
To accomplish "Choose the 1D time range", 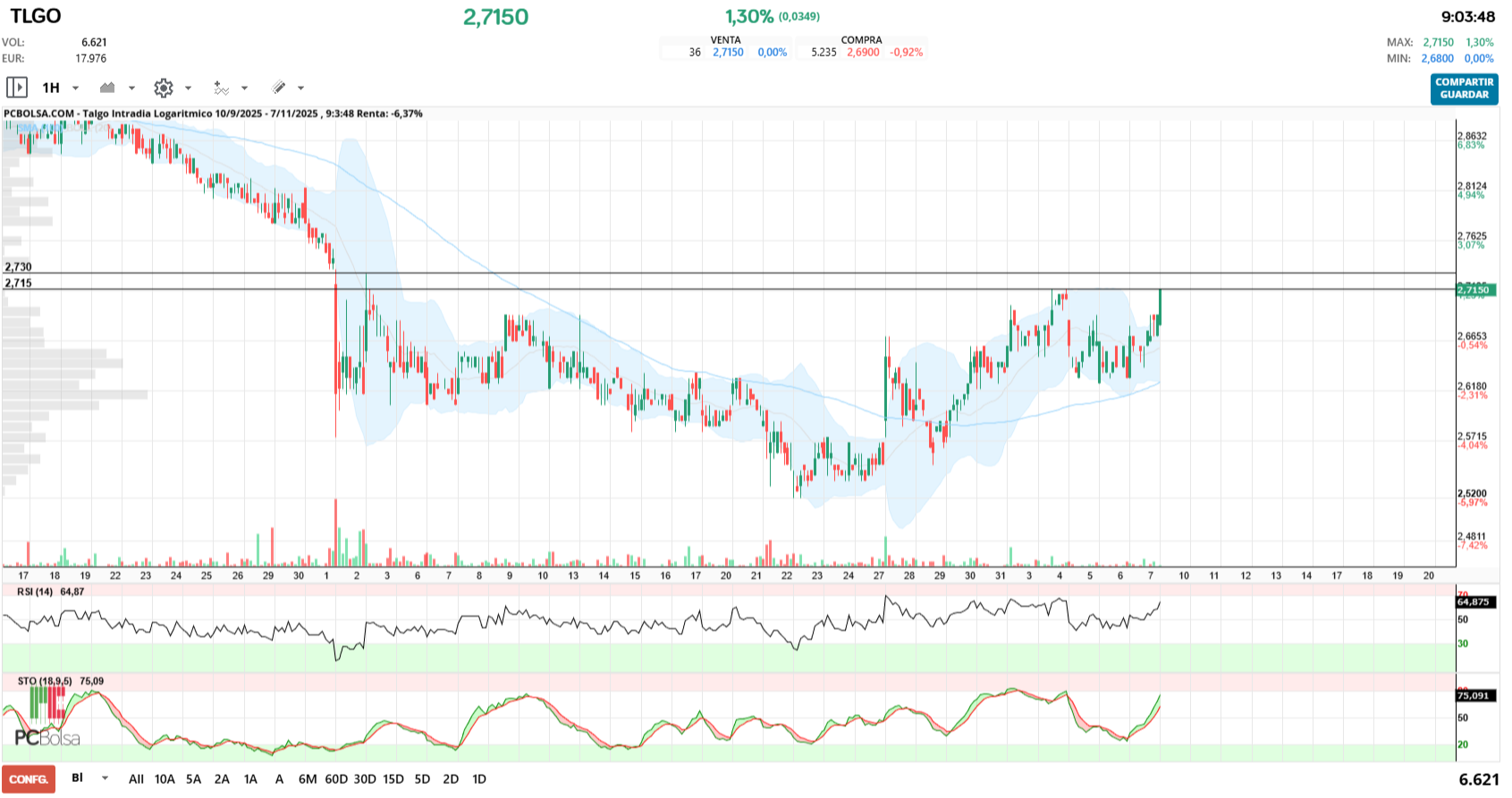I will click(x=479, y=779).
